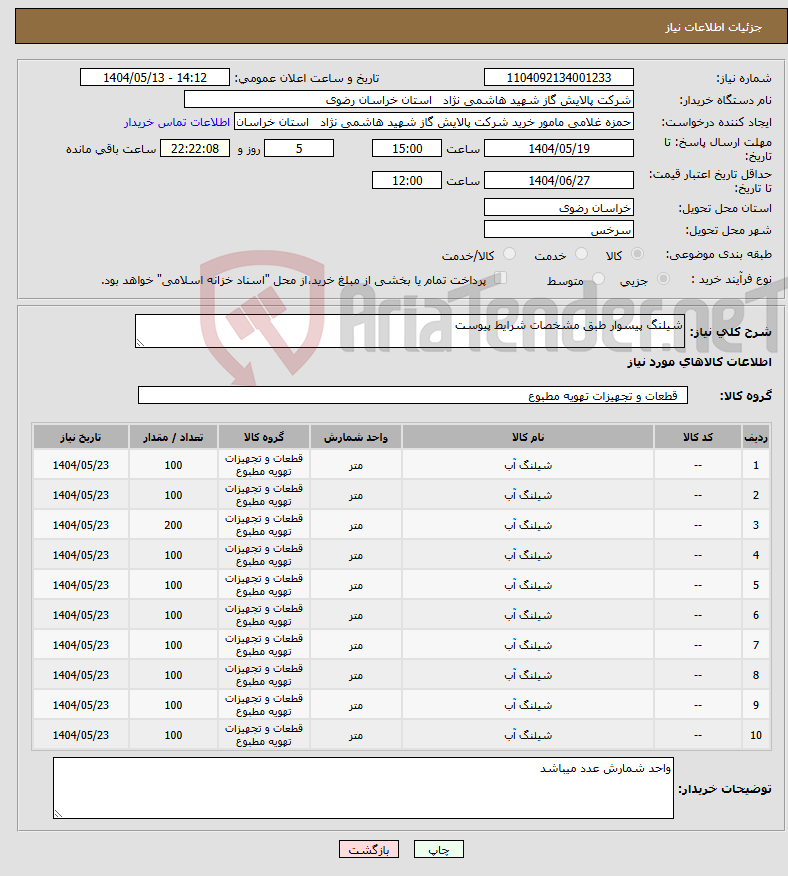The image size is (788, 876).
Task: Click the buyer notes text area
Action: tap(363, 788)
